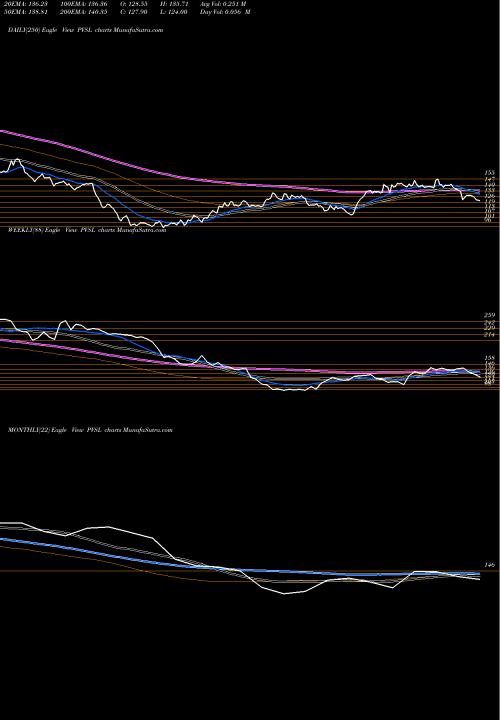This screenshot has height=720, width=500.
Task: Click the 155 price label on daily chart
Action: click(489, 173)
